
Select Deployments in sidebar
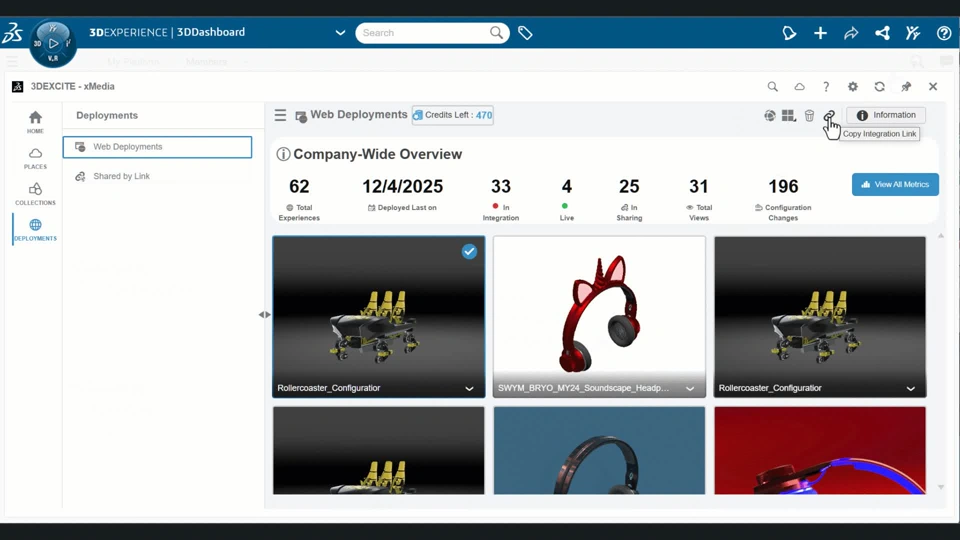(x=36, y=230)
